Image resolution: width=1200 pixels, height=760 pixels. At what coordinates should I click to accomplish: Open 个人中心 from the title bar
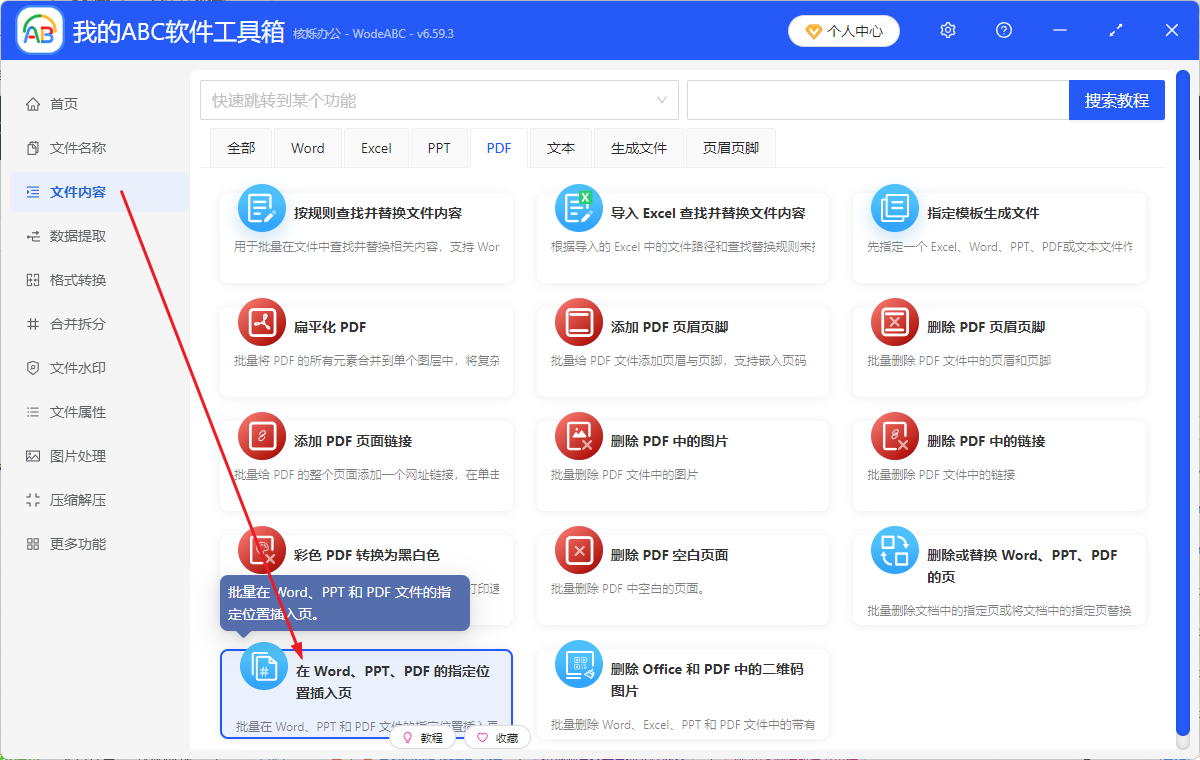[843, 30]
